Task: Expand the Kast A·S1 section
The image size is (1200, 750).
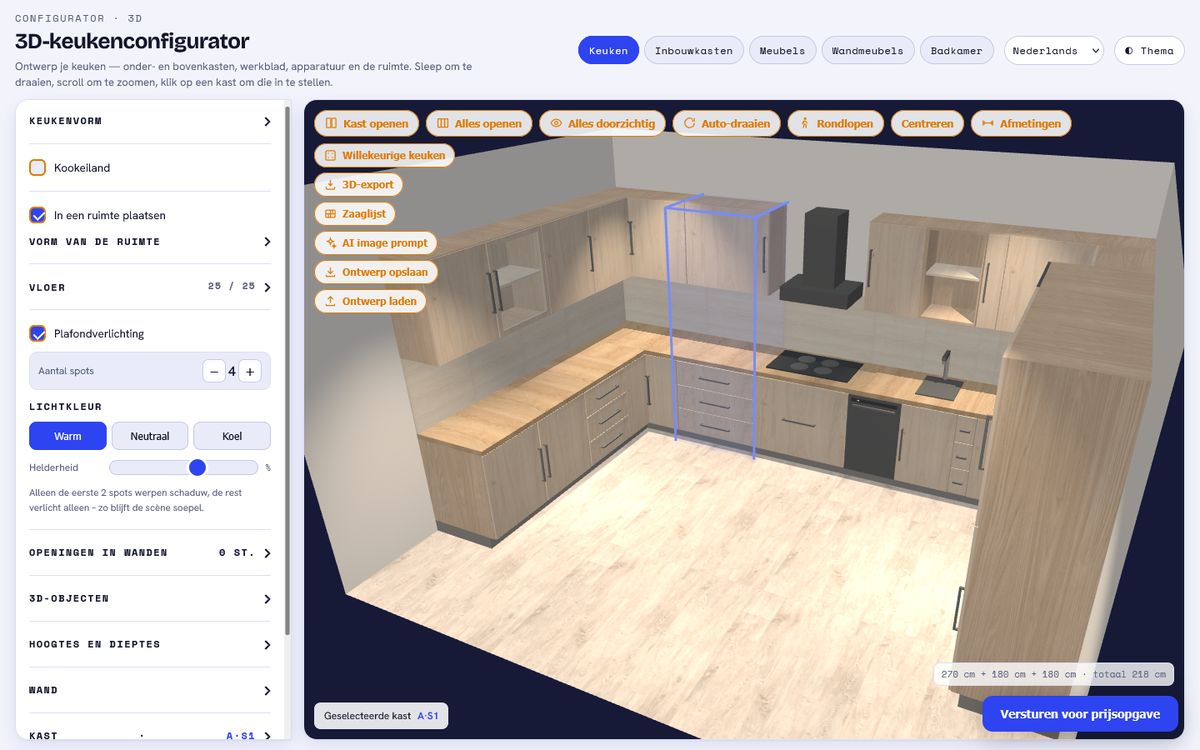Action: coord(150,736)
